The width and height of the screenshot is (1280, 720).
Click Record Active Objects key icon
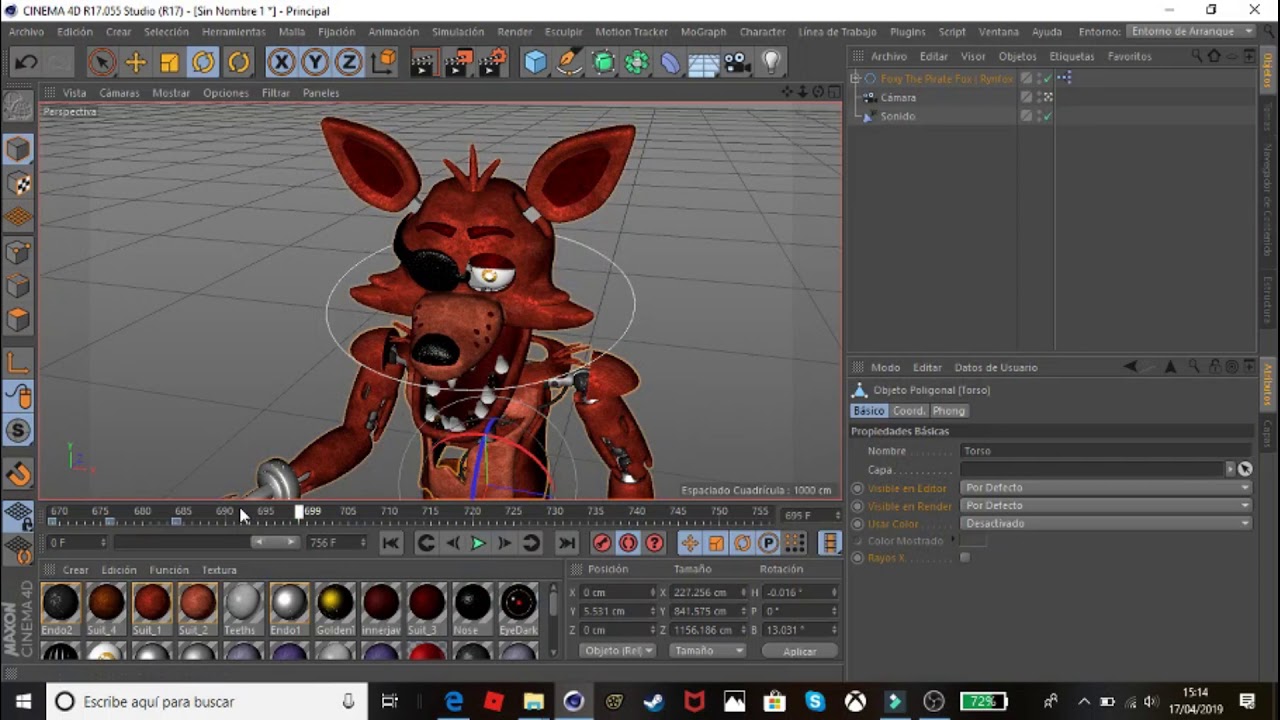point(602,543)
